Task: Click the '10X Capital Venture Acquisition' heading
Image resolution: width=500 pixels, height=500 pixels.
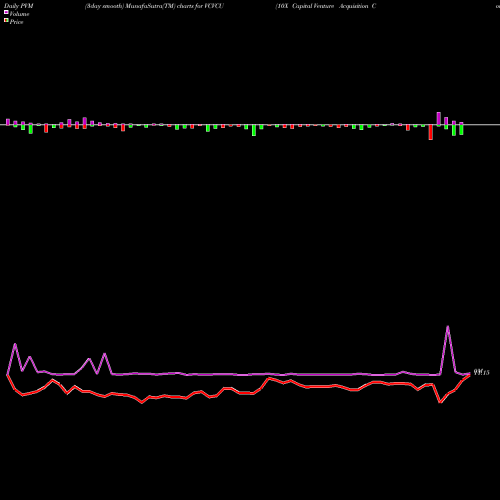Action: (326, 6)
